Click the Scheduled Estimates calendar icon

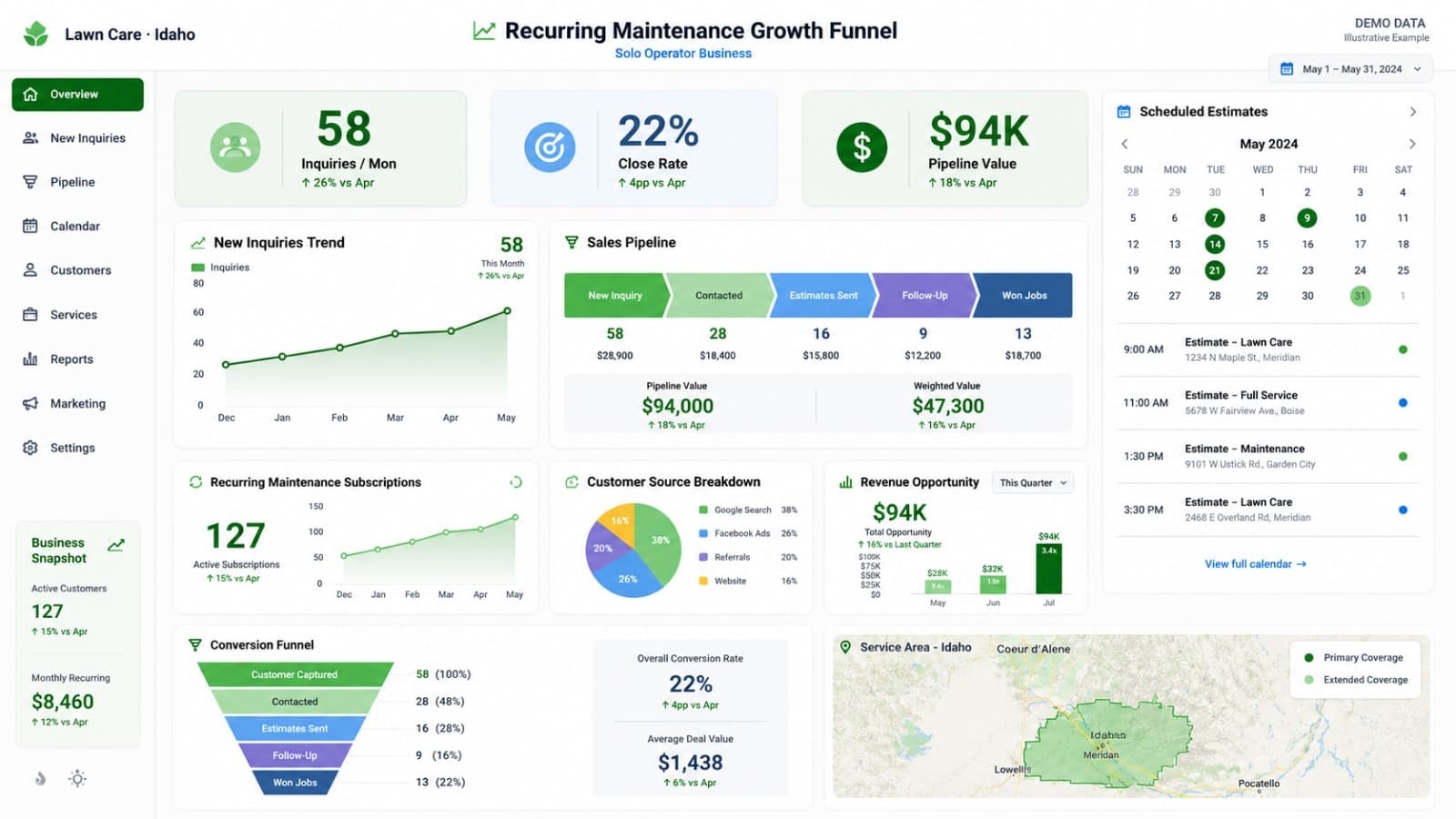[1124, 112]
